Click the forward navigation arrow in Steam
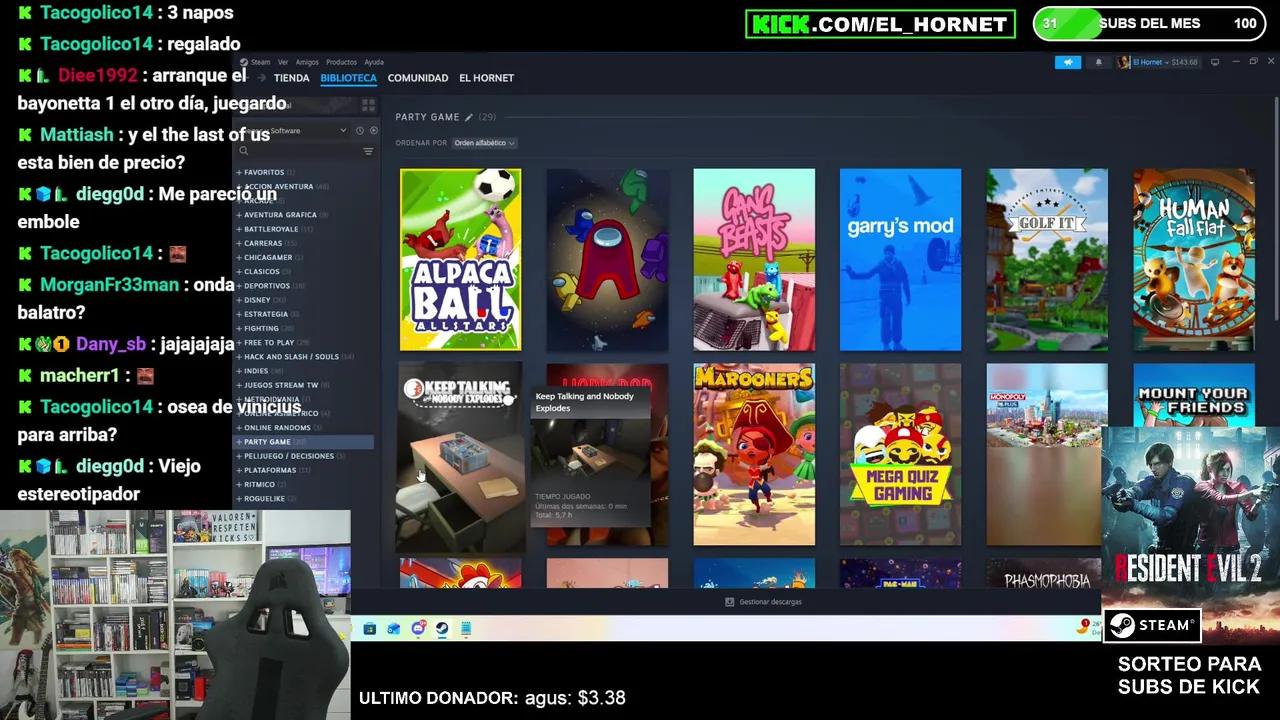Viewport: 1280px width, 720px height. (262, 78)
